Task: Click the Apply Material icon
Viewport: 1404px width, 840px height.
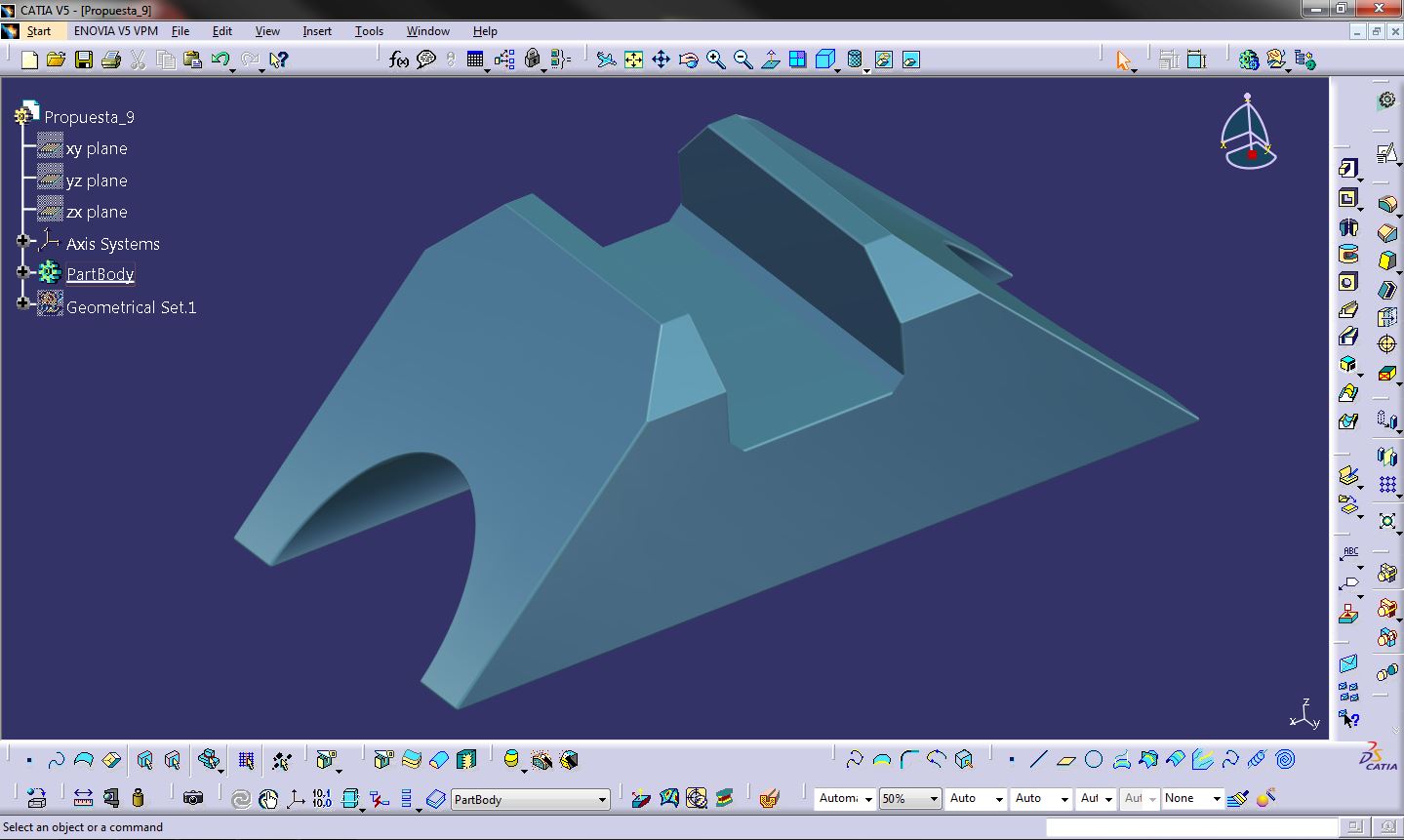Action: click(x=724, y=798)
